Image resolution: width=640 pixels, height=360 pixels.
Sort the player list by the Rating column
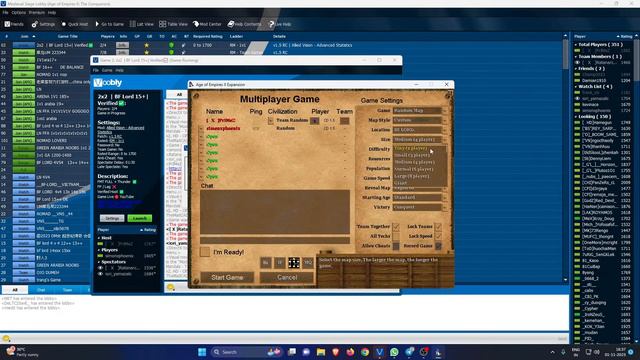coord(626,37)
